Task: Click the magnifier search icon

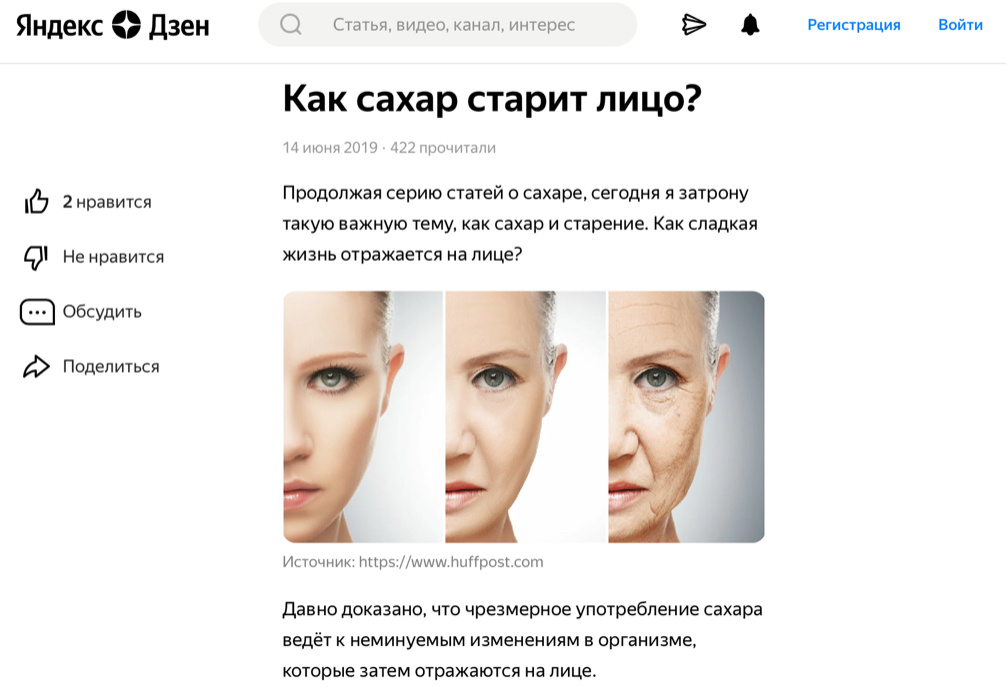Action: point(291,24)
